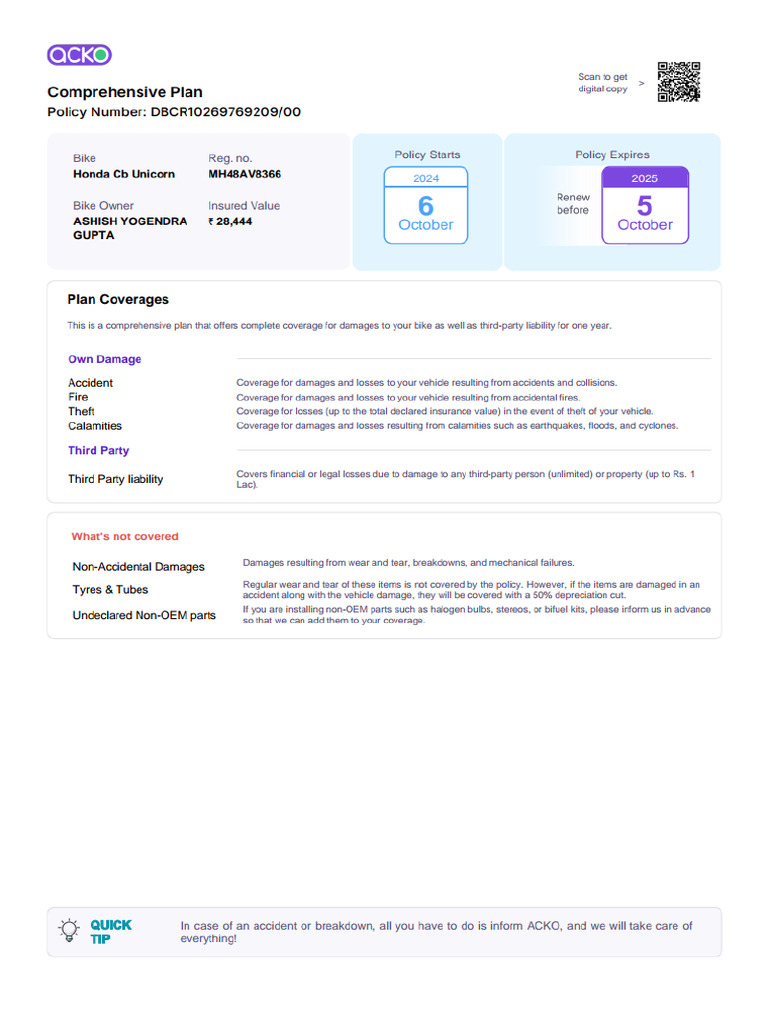Click the Policy Starts 6 October calendar card

tap(426, 205)
